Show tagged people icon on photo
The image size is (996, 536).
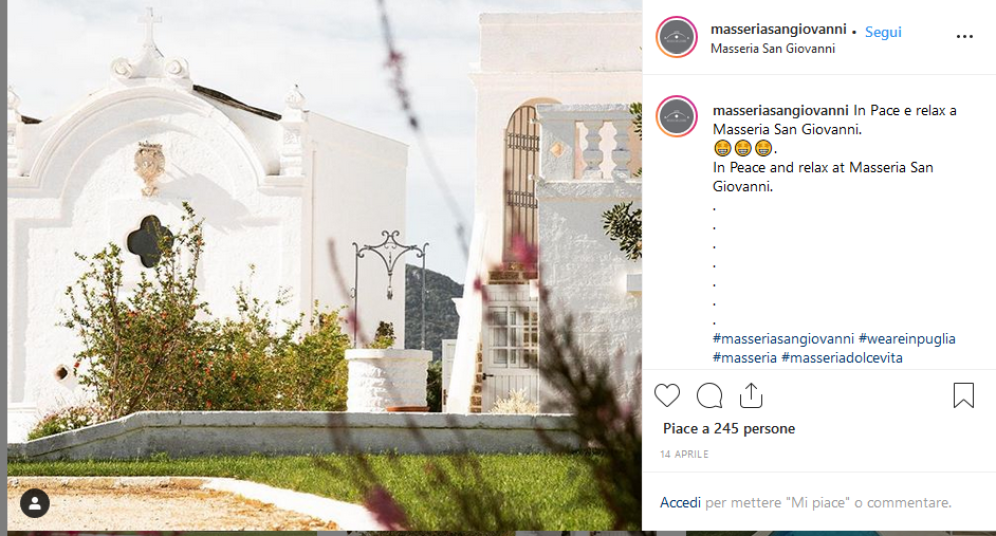tap(35, 503)
